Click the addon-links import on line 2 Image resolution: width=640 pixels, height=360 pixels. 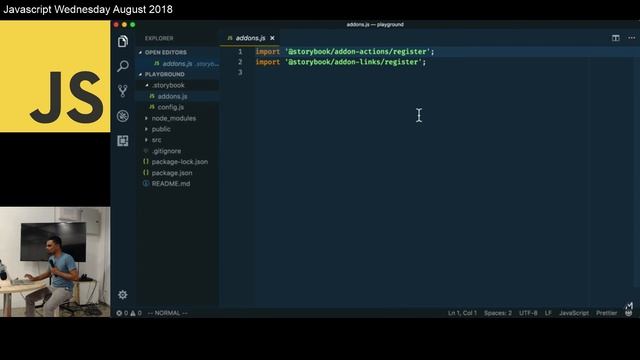340,62
